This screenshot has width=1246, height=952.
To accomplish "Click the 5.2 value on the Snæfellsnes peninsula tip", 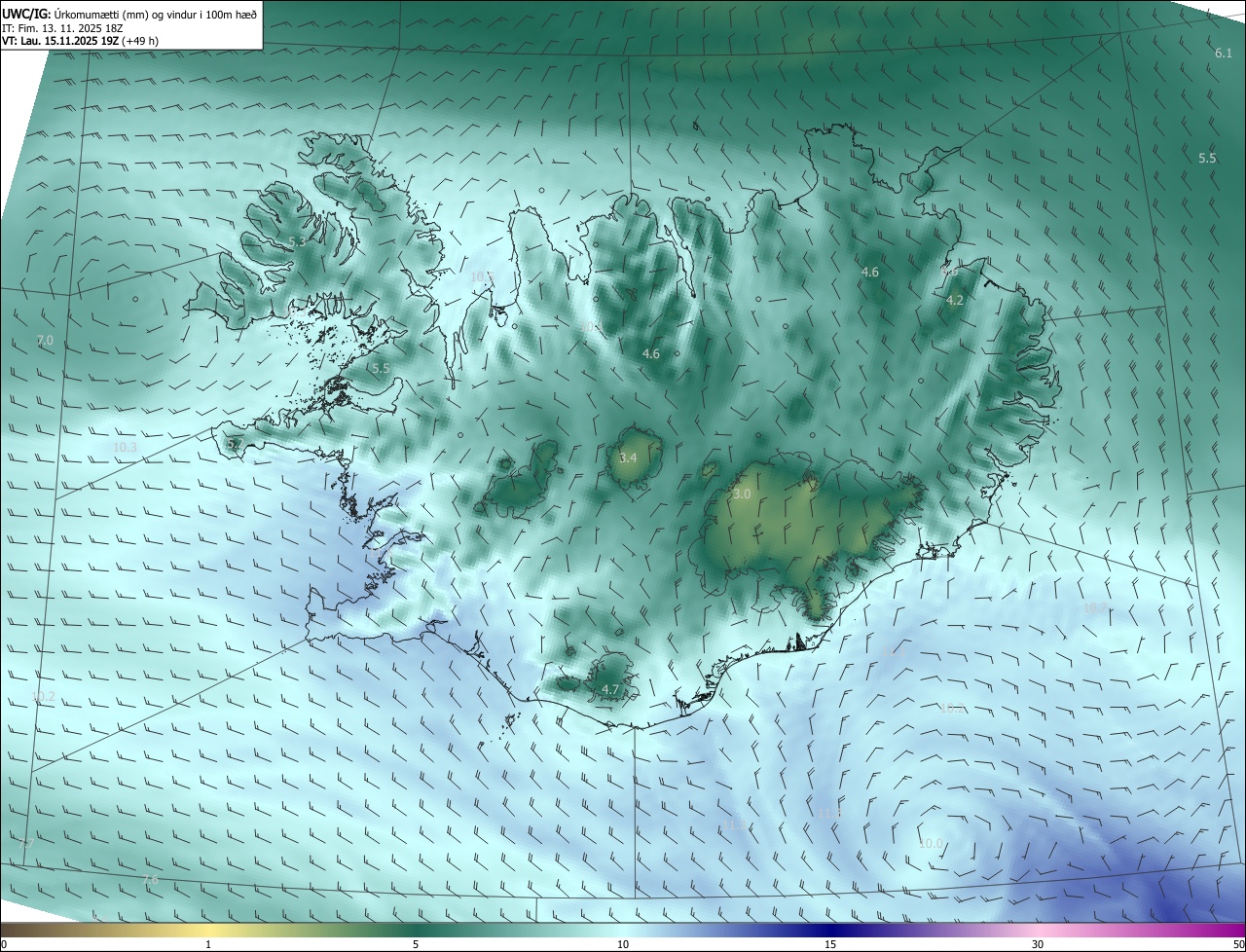I will (234, 444).
